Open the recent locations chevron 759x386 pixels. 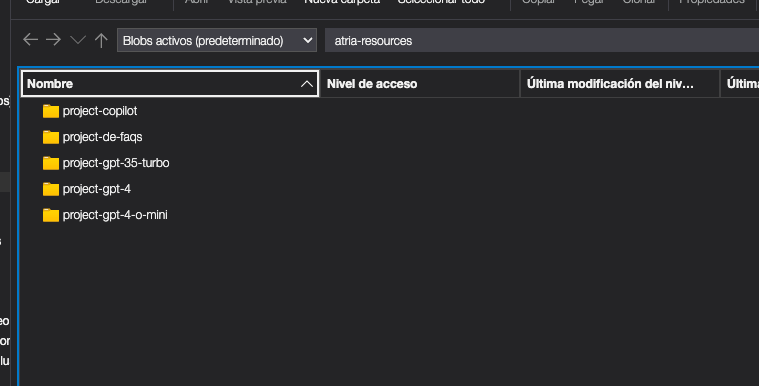click(x=77, y=40)
